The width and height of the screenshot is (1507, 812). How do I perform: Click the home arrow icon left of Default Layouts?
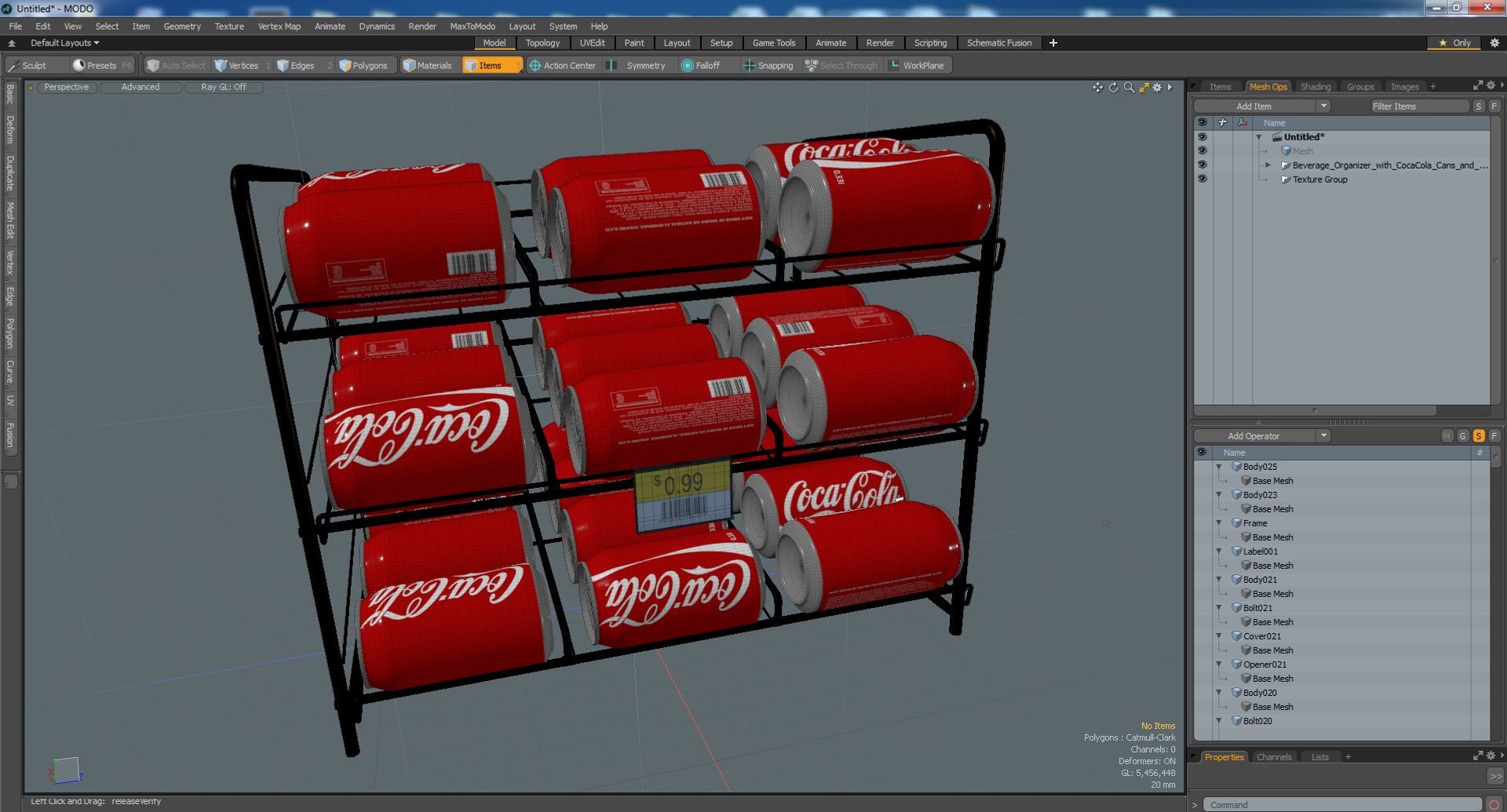12,43
